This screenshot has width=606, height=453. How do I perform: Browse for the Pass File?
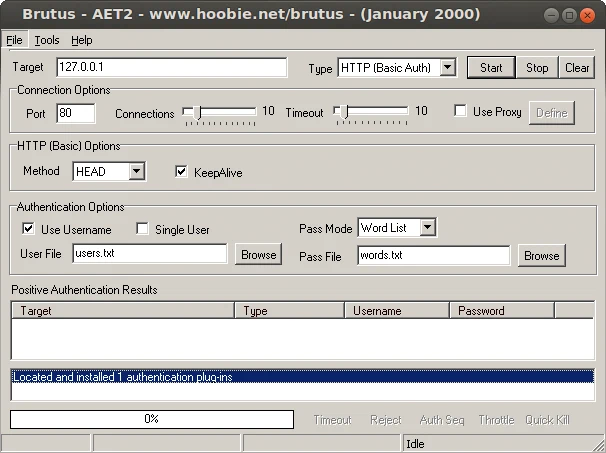541,255
